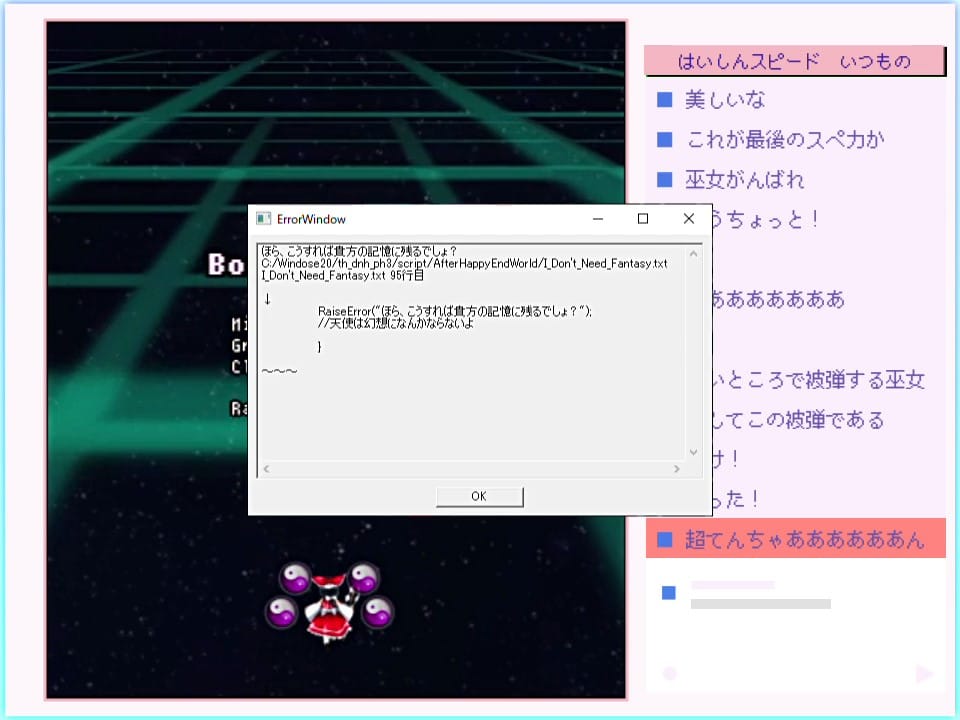Click left arrow of the error text horizontal scrollbar
Screen dimensions: 960x720
pyautogui.click(x=266, y=468)
